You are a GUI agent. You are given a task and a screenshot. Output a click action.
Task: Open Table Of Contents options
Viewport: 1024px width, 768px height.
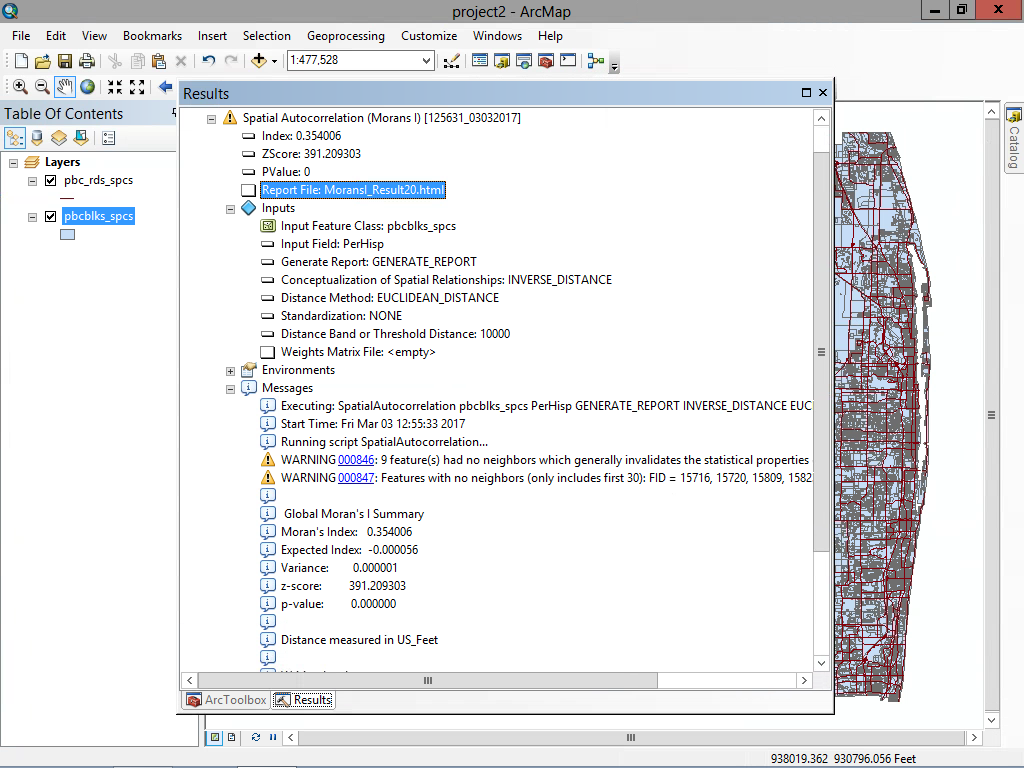click(x=108, y=138)
